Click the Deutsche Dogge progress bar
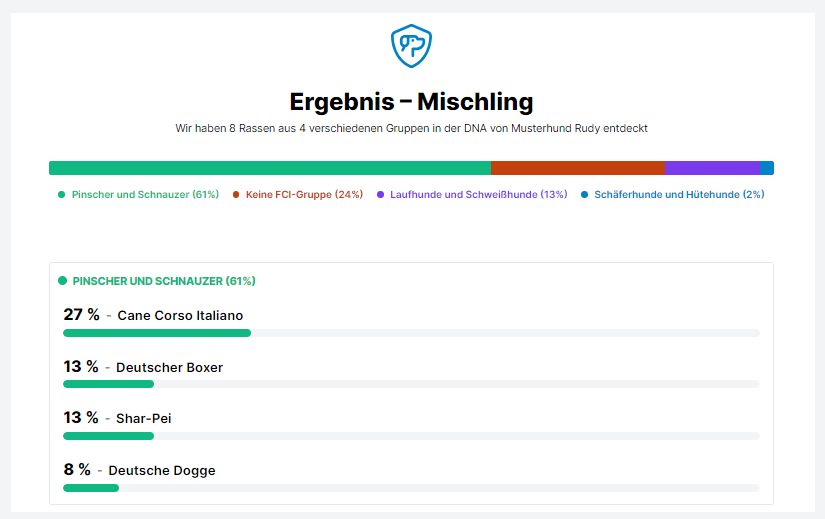Image resolution: width=825 pixels, height=519 pixels. pyautogui.click(x=411, y=488)
